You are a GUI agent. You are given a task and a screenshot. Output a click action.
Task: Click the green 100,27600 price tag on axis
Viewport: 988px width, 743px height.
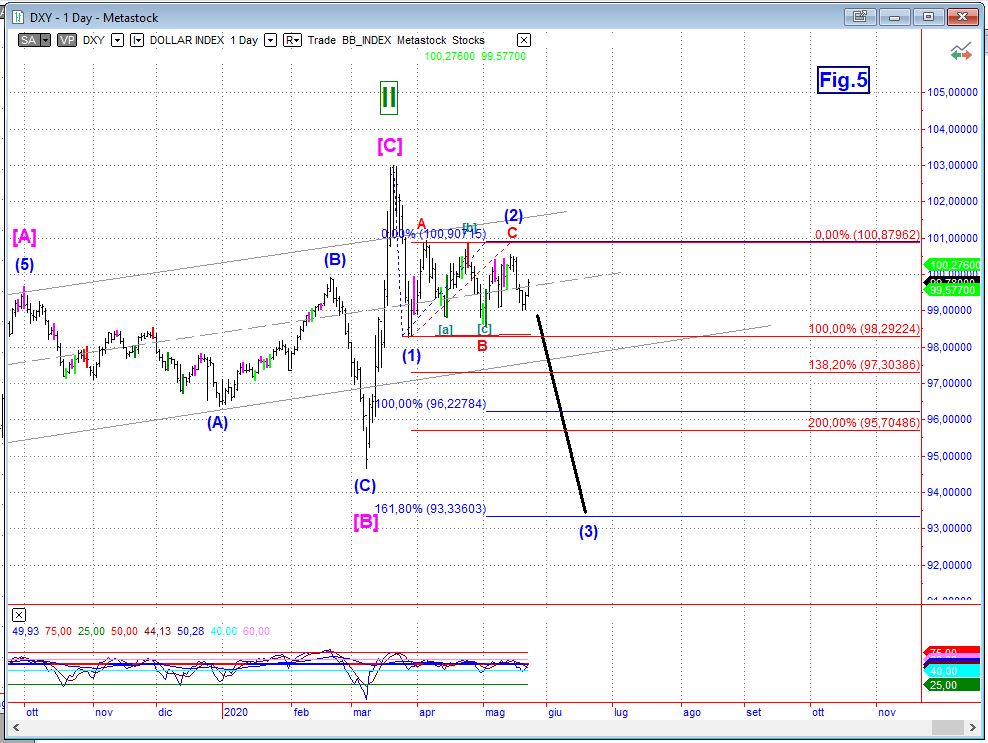click(x=952, y=265)
